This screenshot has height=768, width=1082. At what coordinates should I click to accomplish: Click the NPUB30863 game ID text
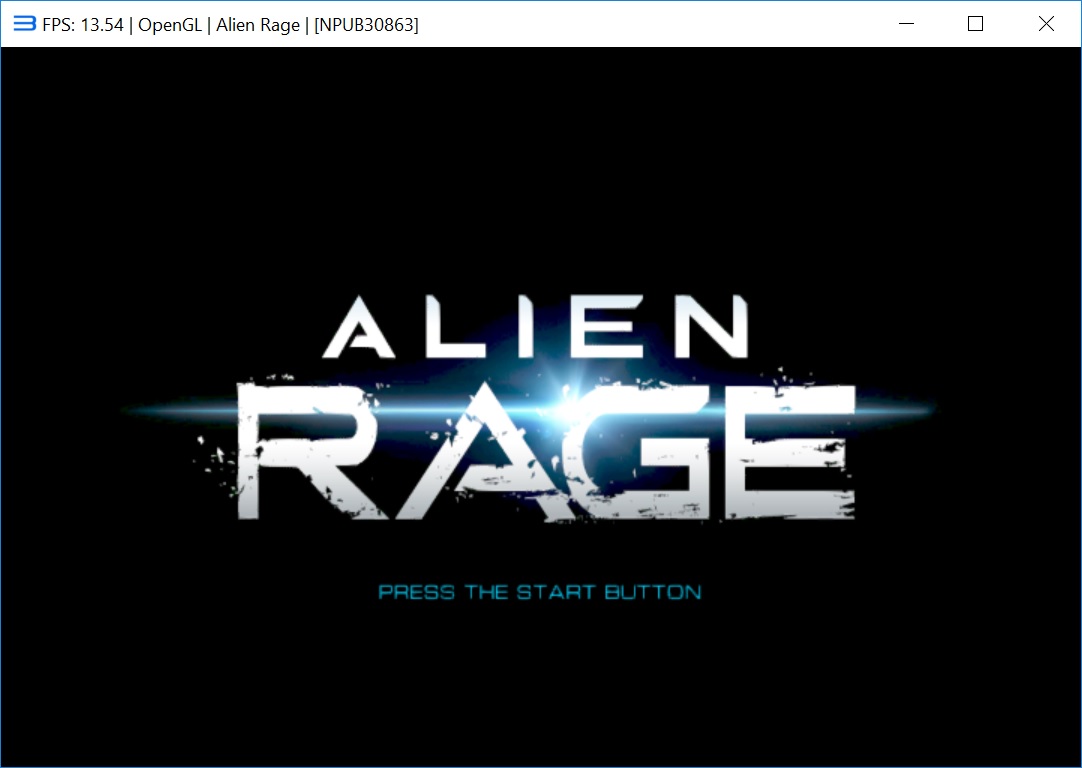point(366,25)
